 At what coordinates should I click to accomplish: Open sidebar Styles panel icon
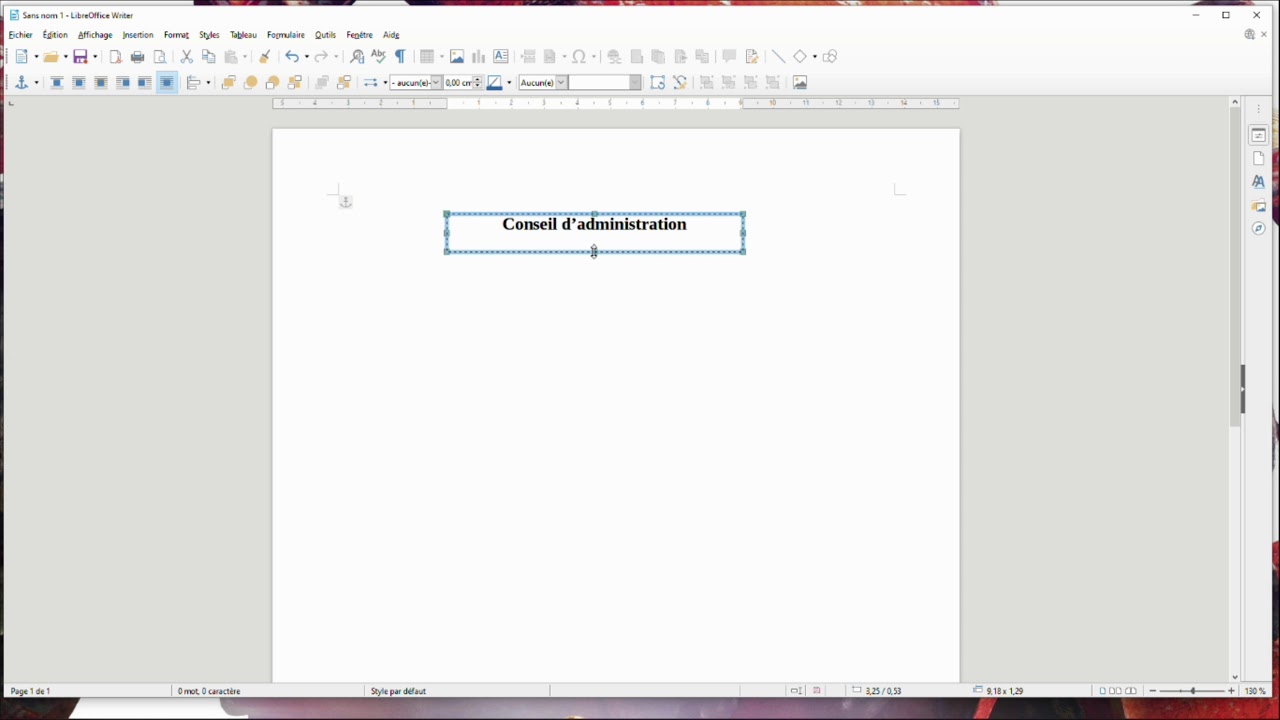pos(1258,182)
